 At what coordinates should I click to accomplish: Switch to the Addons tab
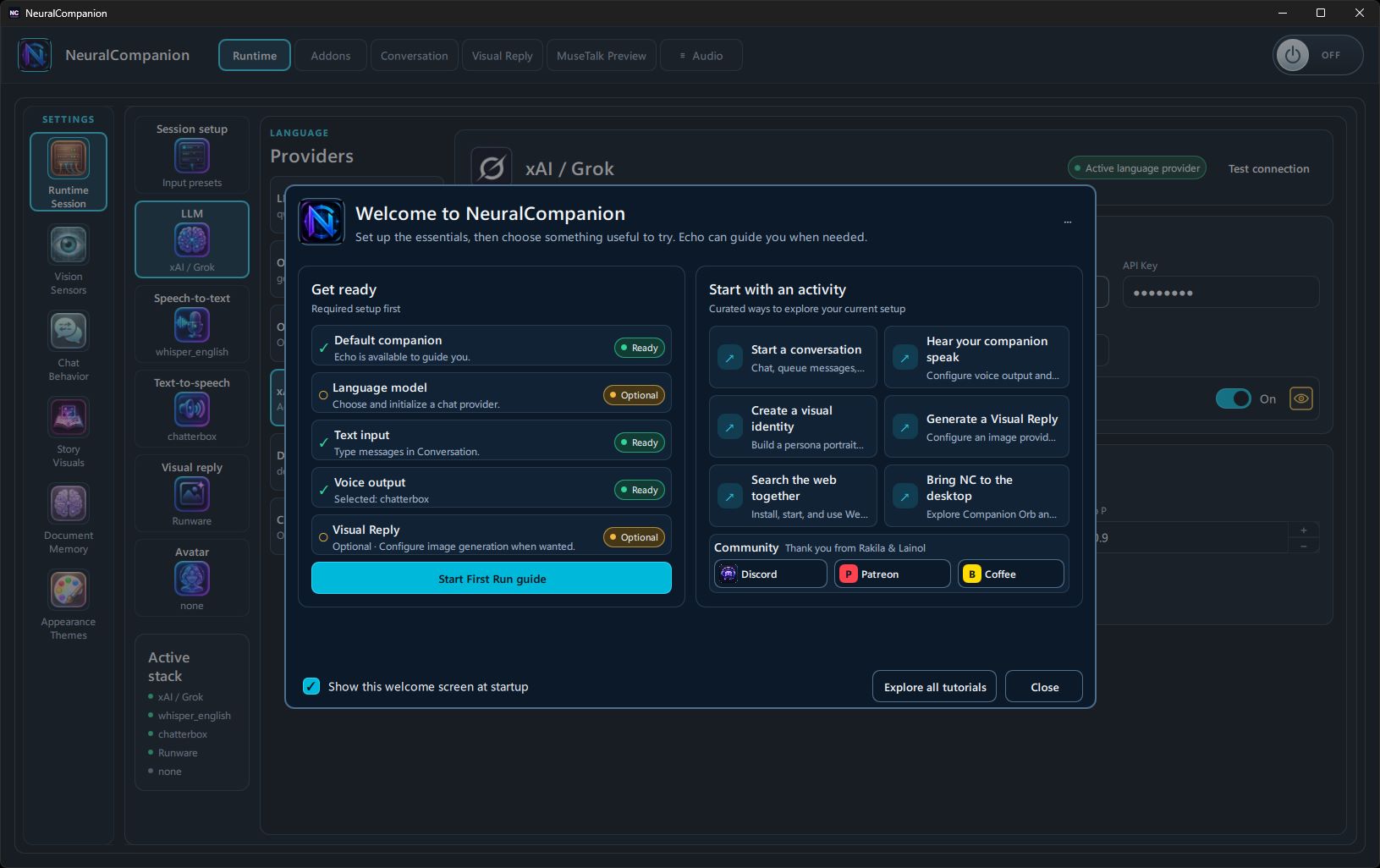pos(331,56)
